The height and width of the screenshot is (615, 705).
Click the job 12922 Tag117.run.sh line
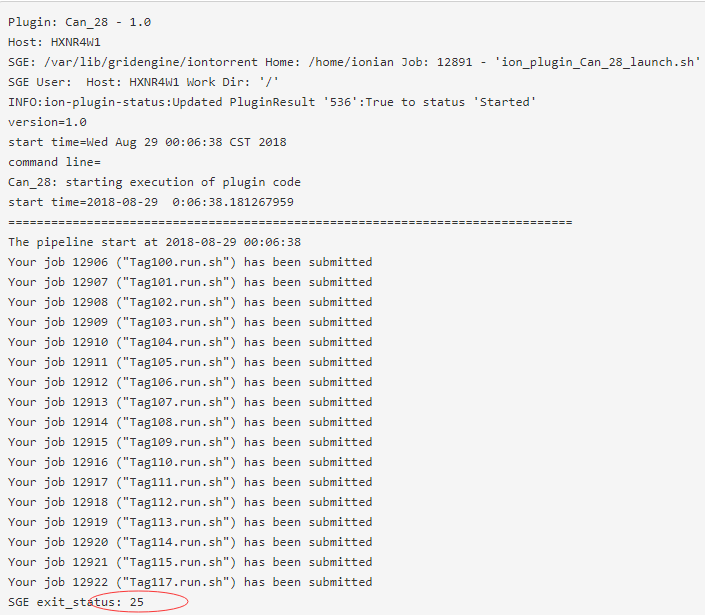click(190, 582)
